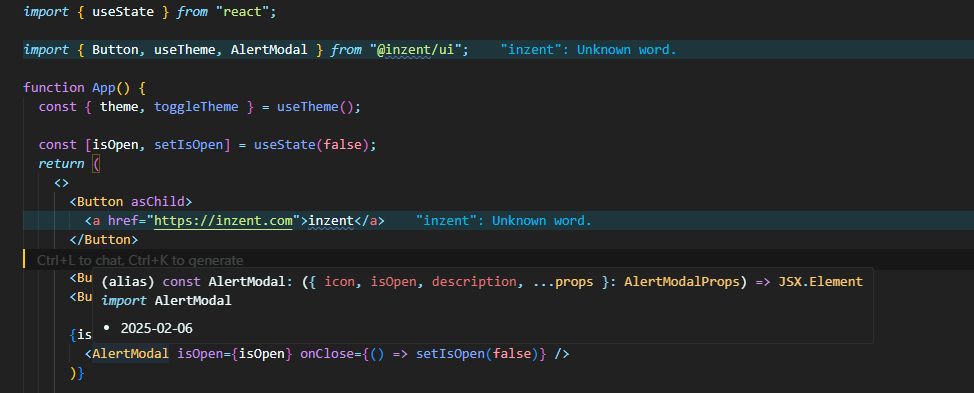Click the closing "</Button>" tag
Image resolution: width=974 pixels, height=393 pixels.
coord(104,240)
